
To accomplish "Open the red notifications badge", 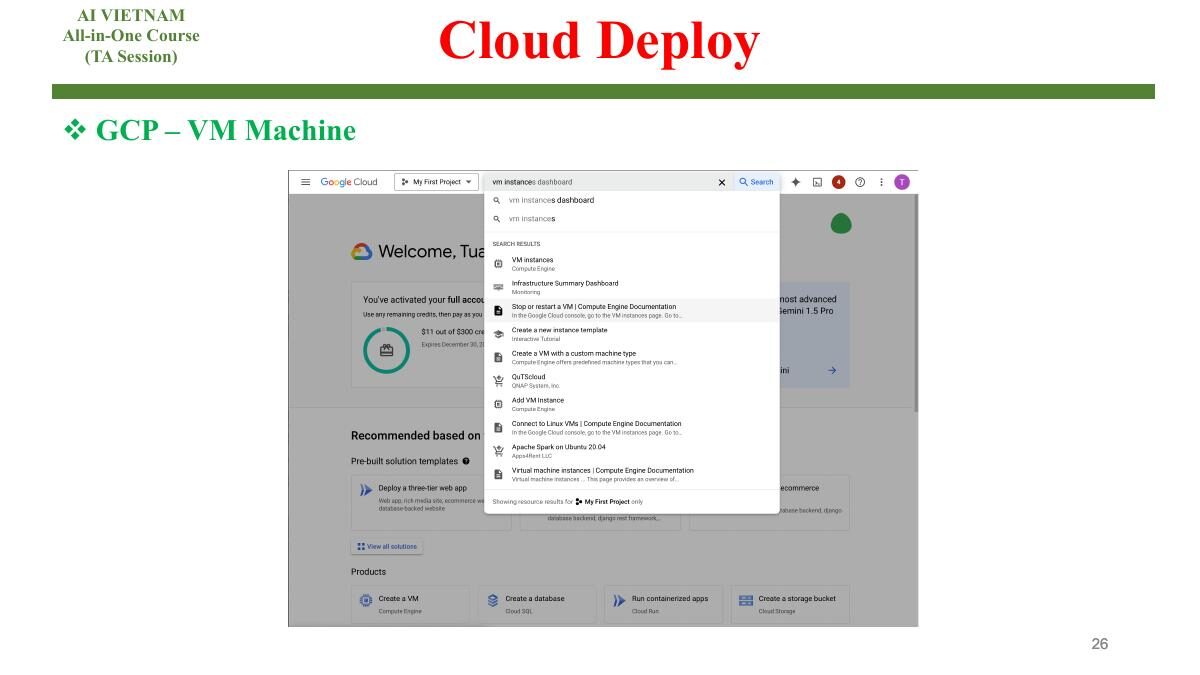I will pyautogui.click(x=838, y=182).
